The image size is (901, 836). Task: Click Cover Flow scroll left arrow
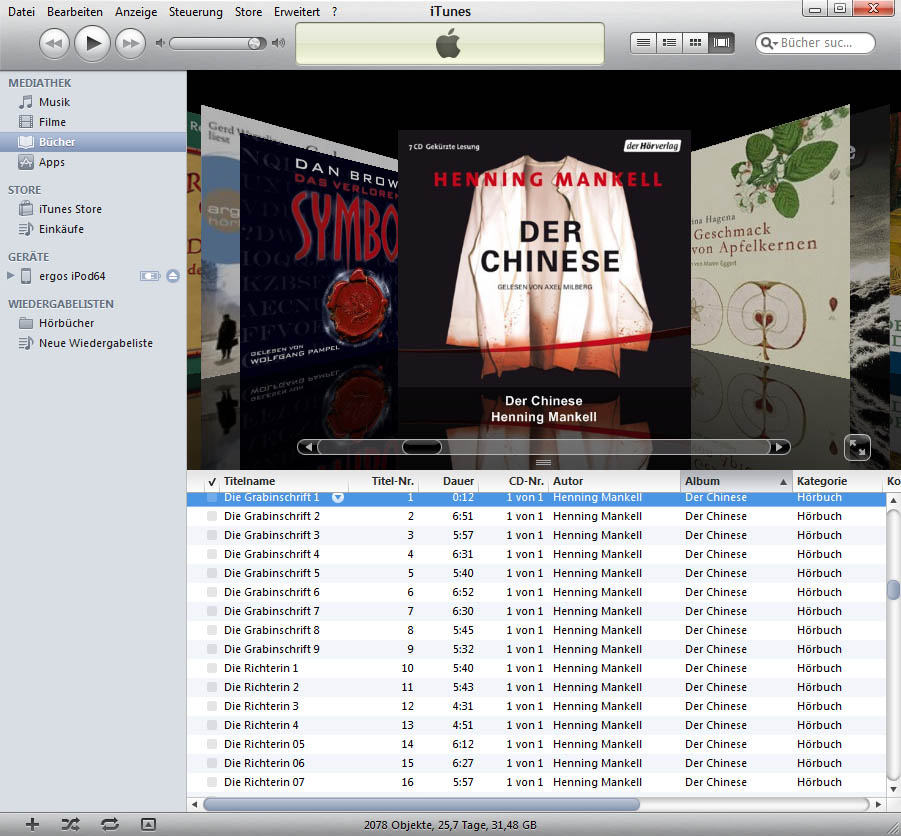(x=308, y=446)
